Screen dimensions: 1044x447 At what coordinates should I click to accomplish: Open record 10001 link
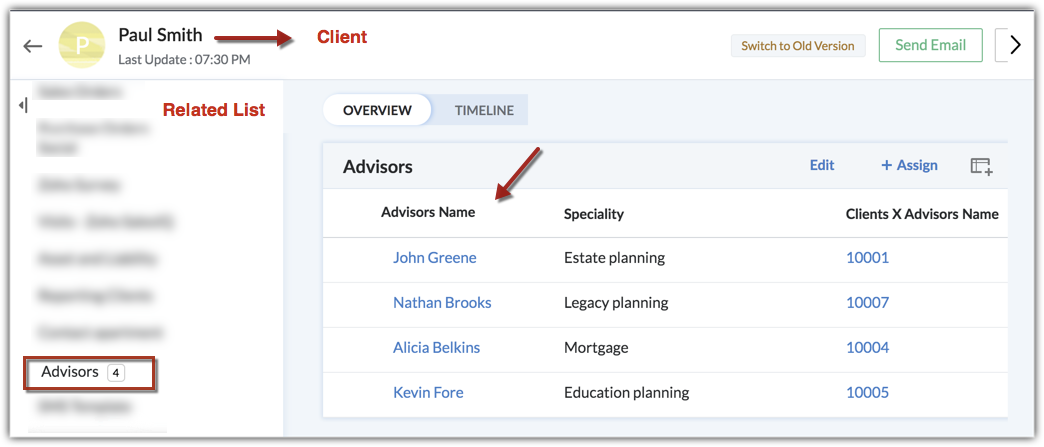867,257
